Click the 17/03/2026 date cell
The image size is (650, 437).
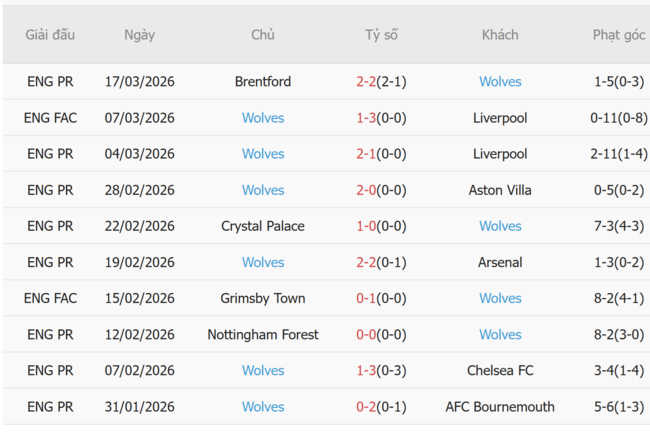point(140,82)
